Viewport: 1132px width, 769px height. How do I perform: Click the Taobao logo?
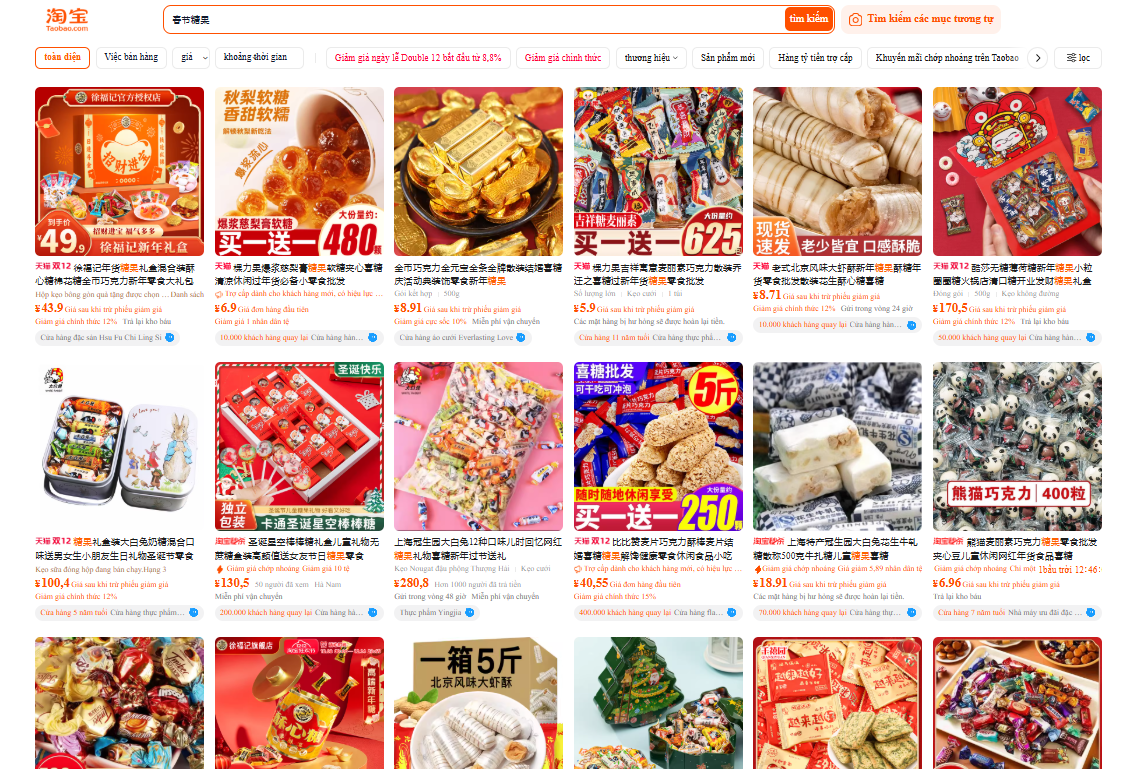pos(67,19)
